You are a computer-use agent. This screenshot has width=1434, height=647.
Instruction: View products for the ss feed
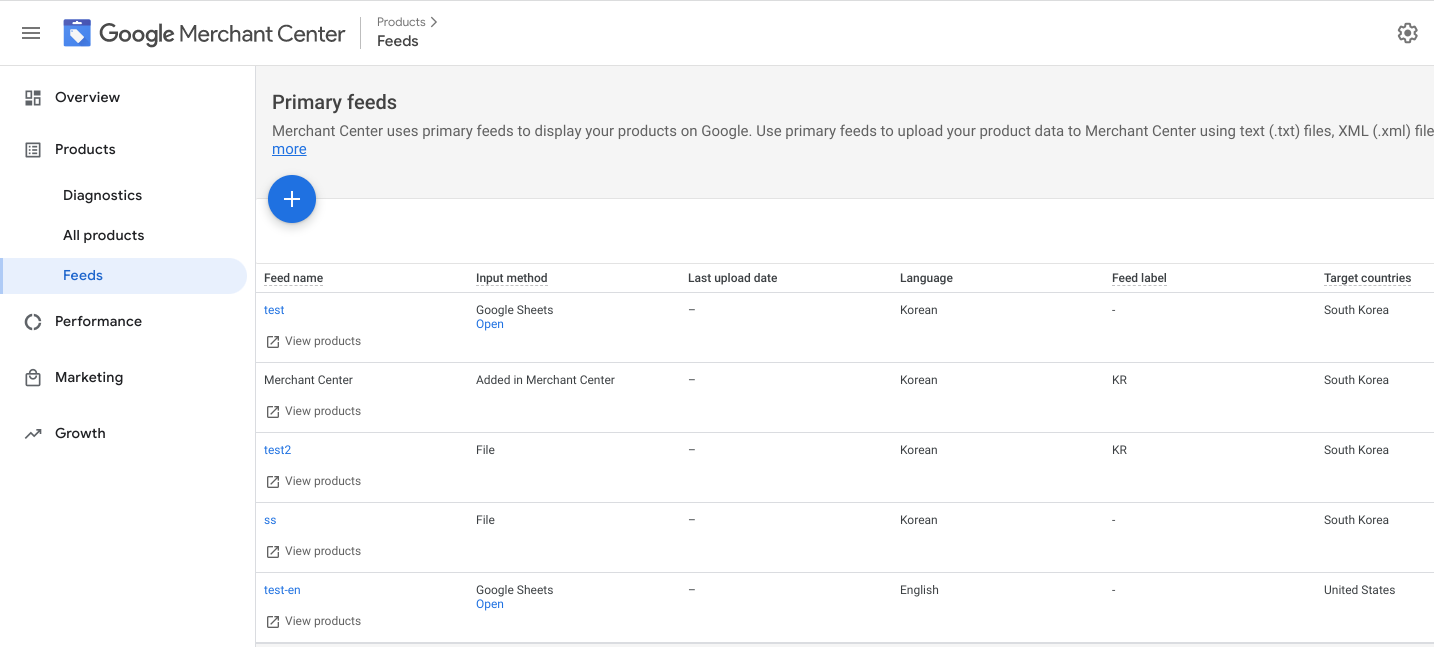click(322, 551)
